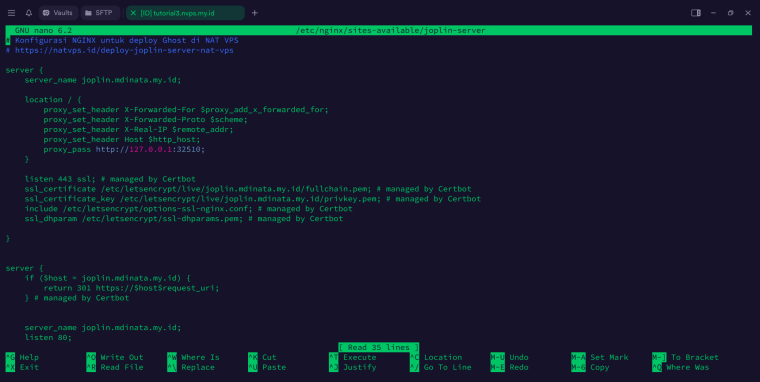
Task: Click the M-A Set Mark shortcut
Action: 600,357
